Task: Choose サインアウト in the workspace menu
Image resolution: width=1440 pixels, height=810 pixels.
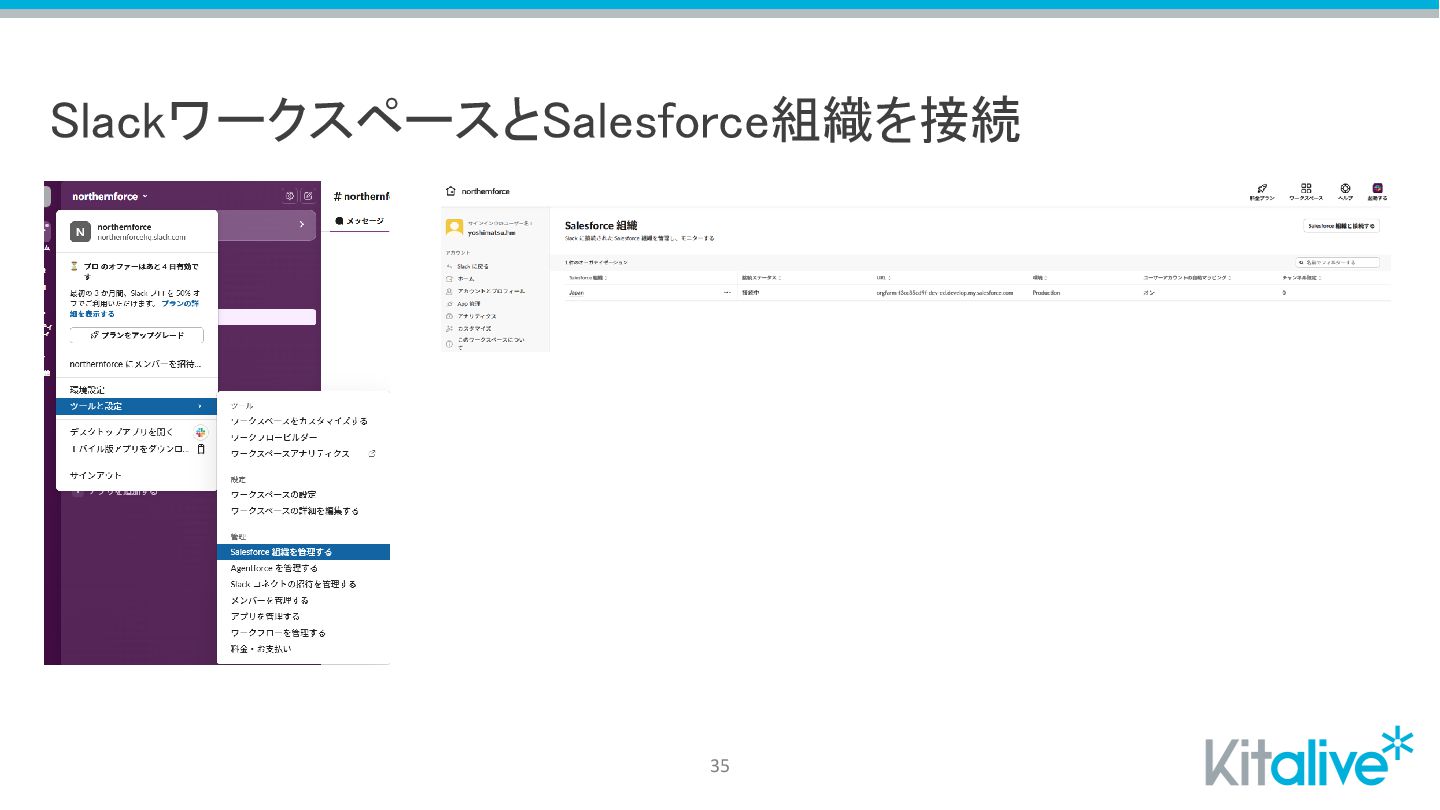Action: (x=96, y=475)
